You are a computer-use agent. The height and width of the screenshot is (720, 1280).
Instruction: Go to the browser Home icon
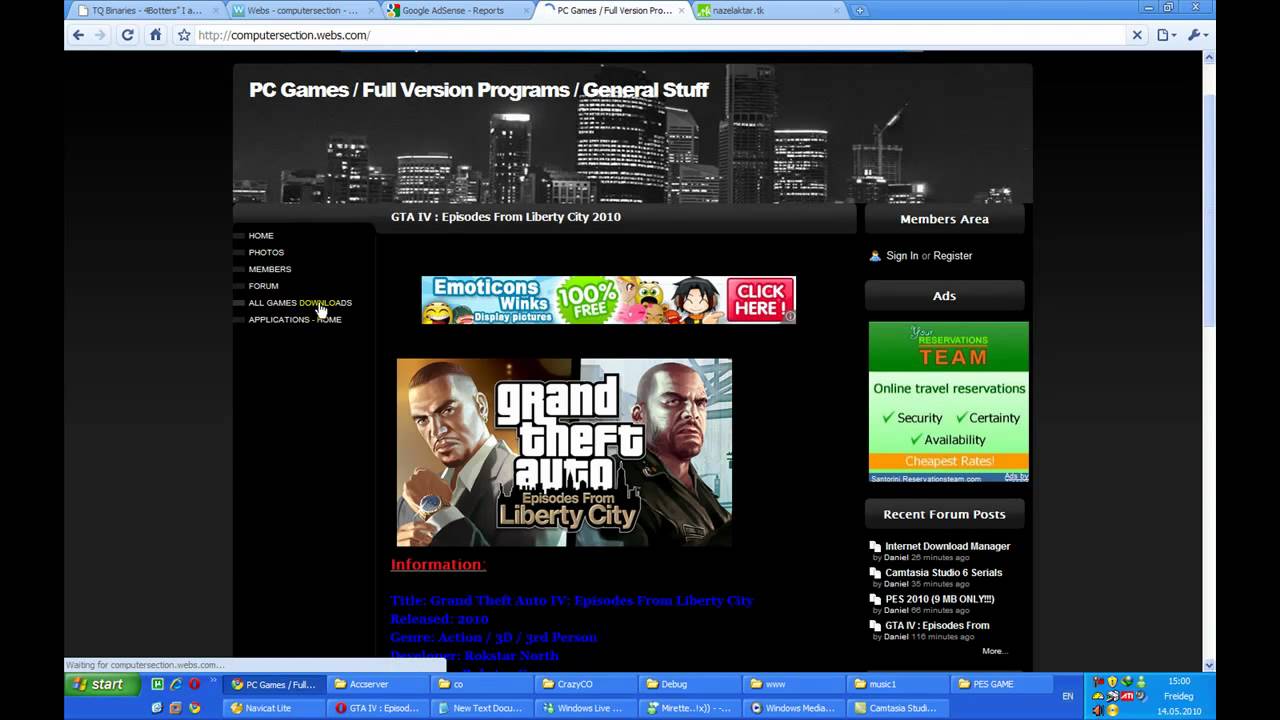tap(155, 35)
